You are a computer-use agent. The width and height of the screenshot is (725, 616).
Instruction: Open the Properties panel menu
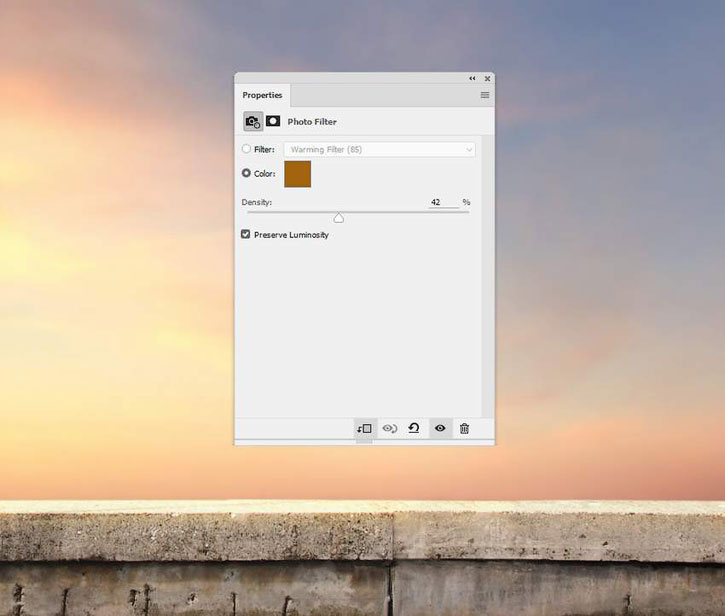485,95
